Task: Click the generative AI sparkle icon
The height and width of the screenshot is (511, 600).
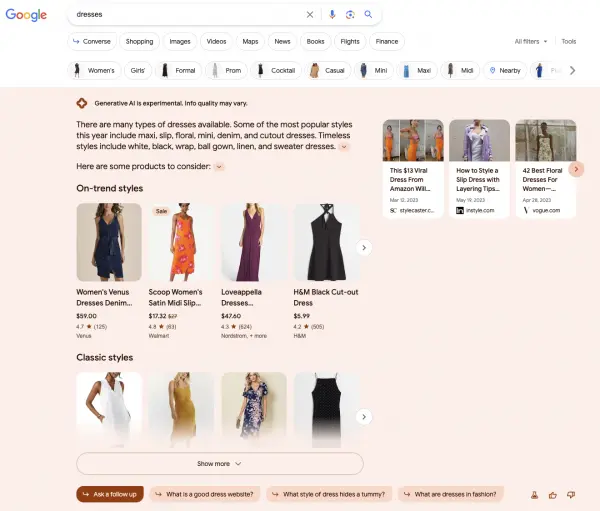Action: (x=82, y=103)
